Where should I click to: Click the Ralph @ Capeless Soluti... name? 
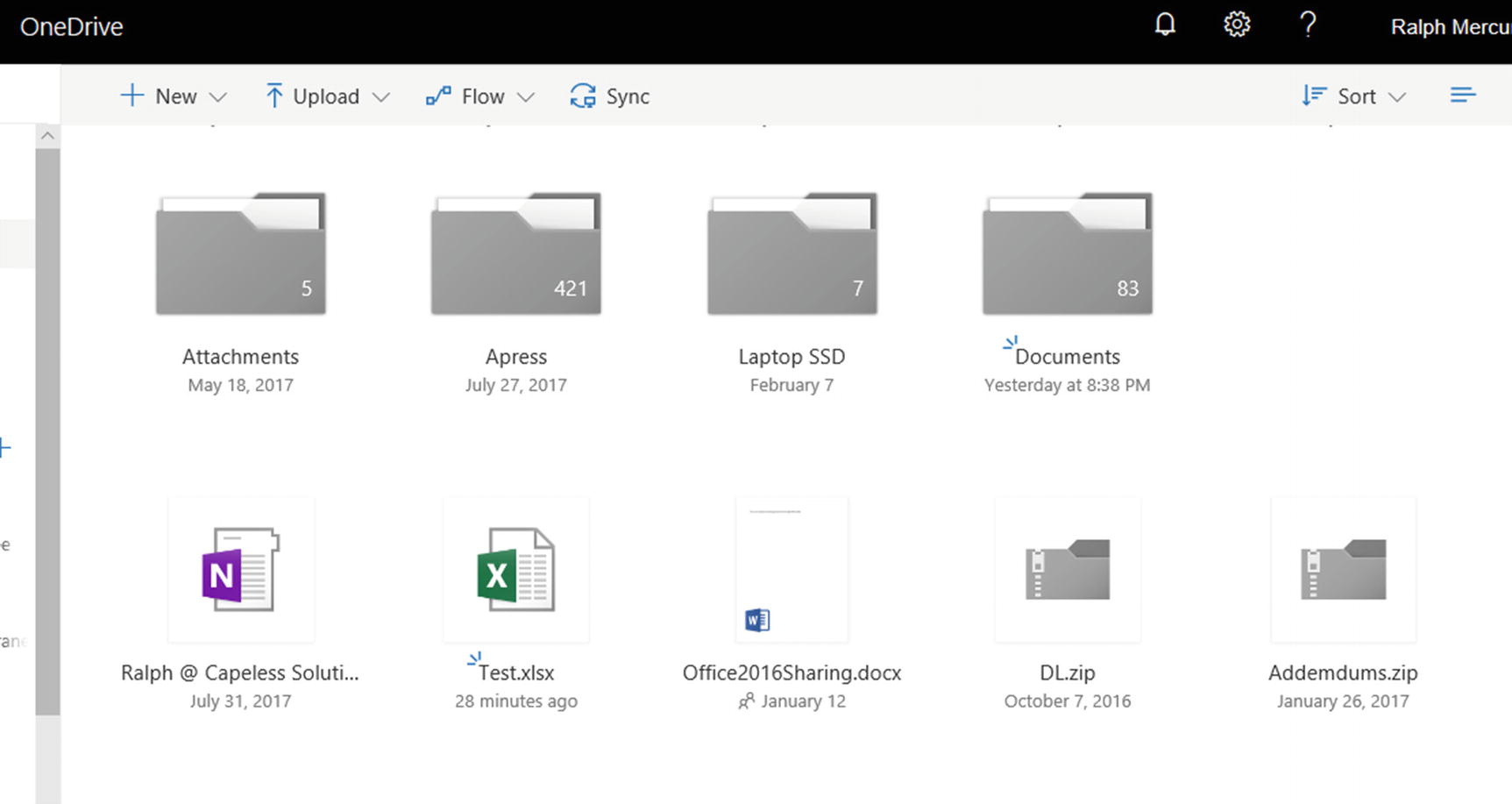(240, 672)
